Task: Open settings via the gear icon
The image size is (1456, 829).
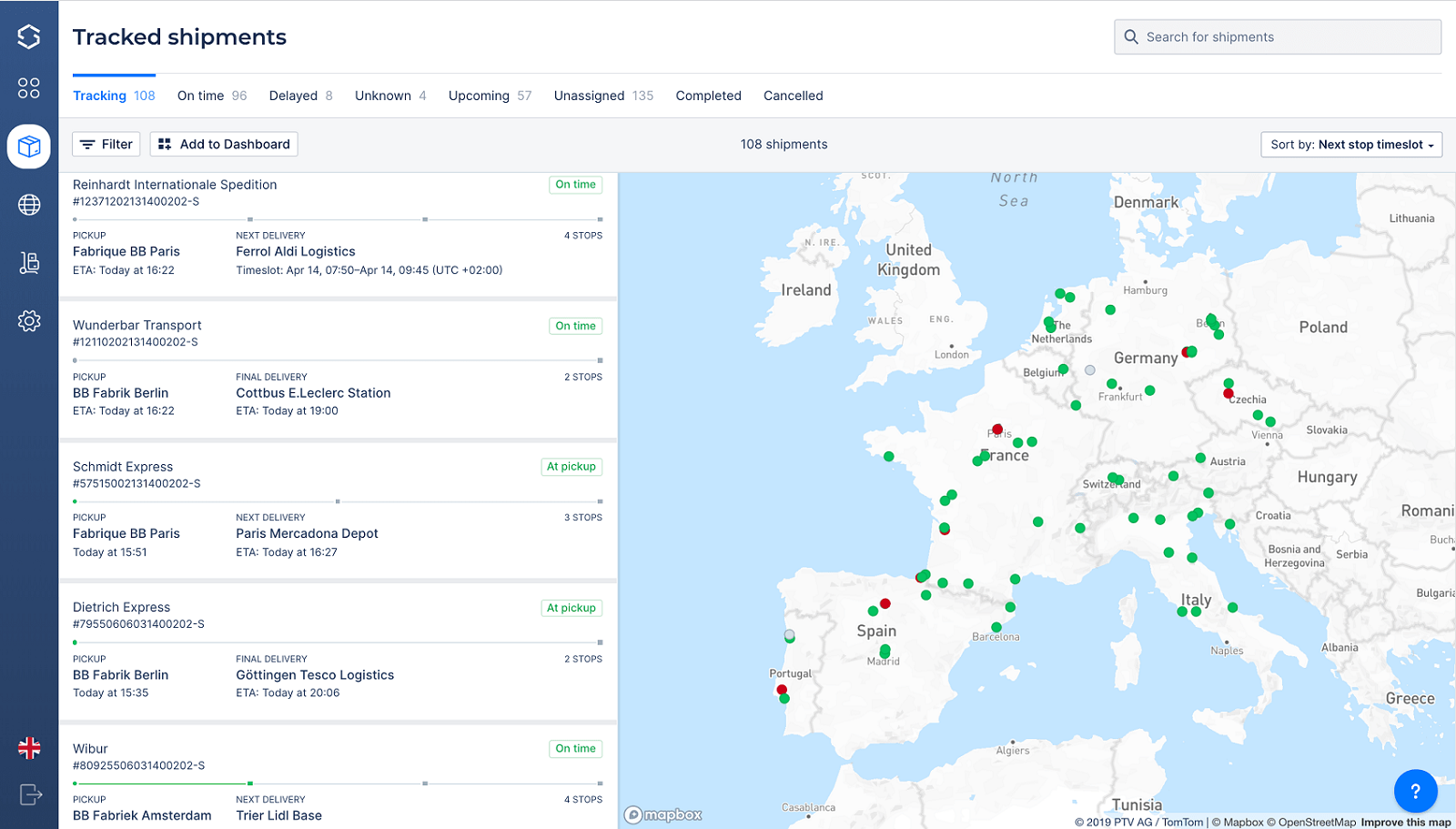Action: coord(29,320)
